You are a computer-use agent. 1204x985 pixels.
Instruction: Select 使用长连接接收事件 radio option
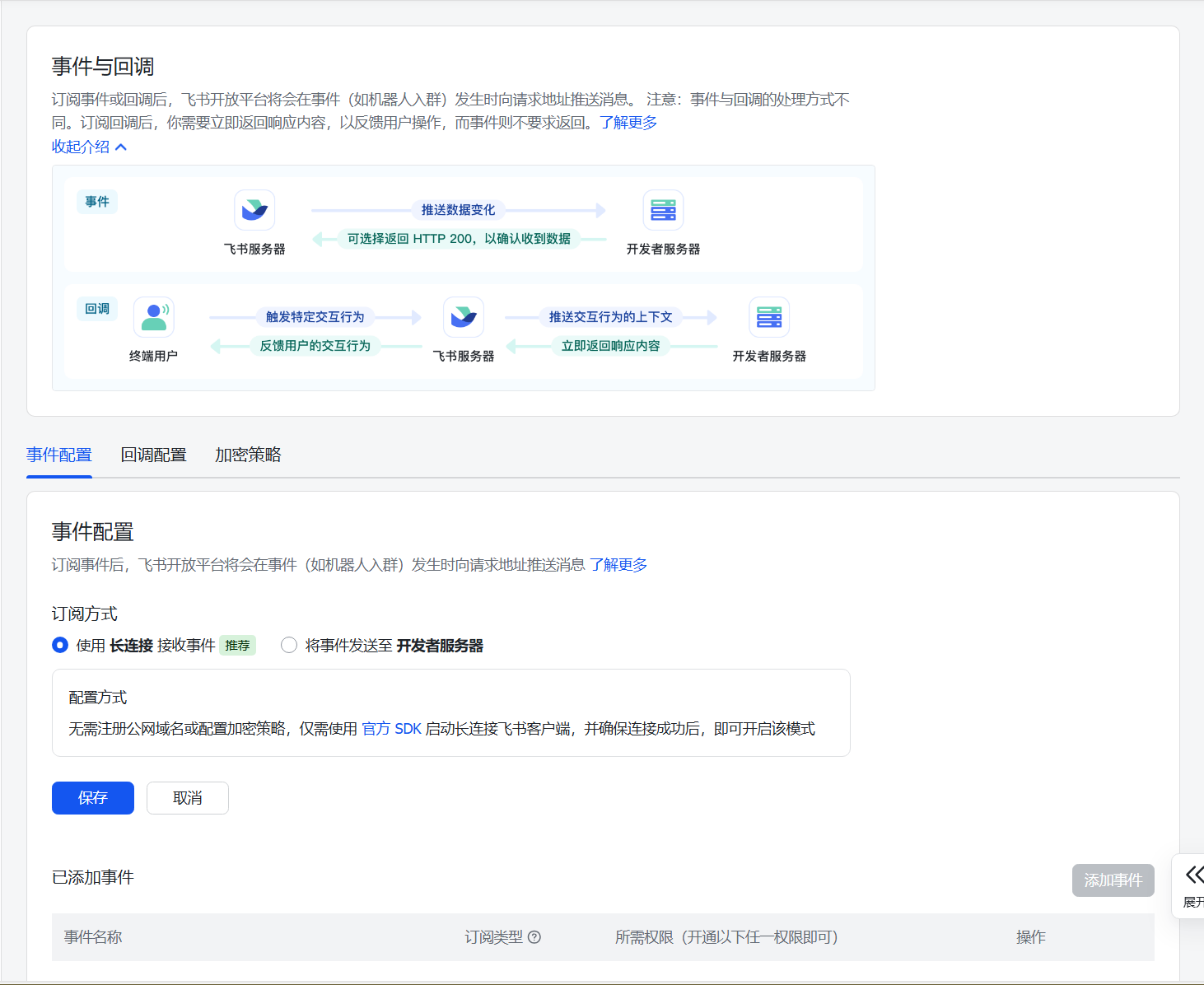(x=60, y=645)
